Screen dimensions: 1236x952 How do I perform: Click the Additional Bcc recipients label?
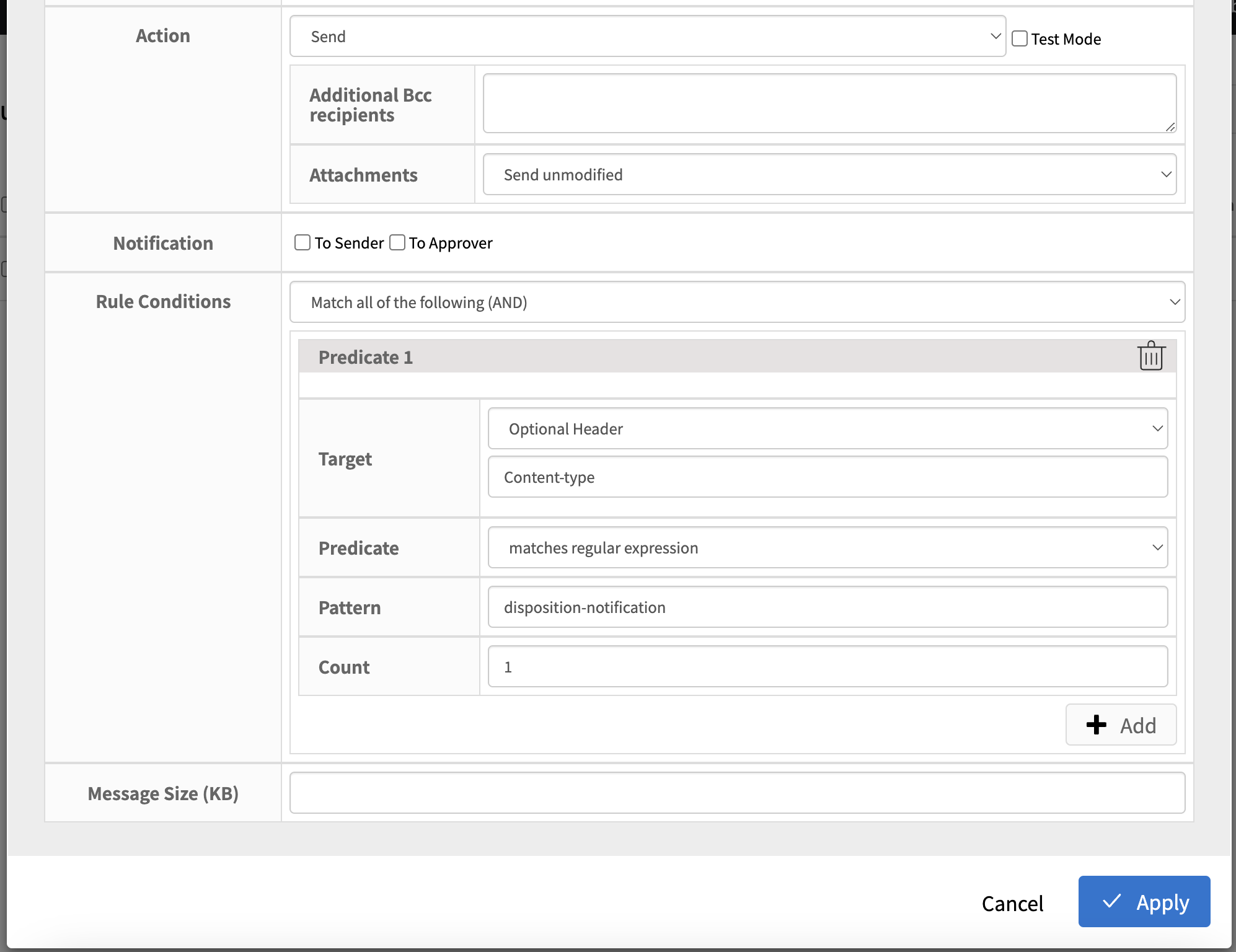pyautogui.click(x=371, y=105)
